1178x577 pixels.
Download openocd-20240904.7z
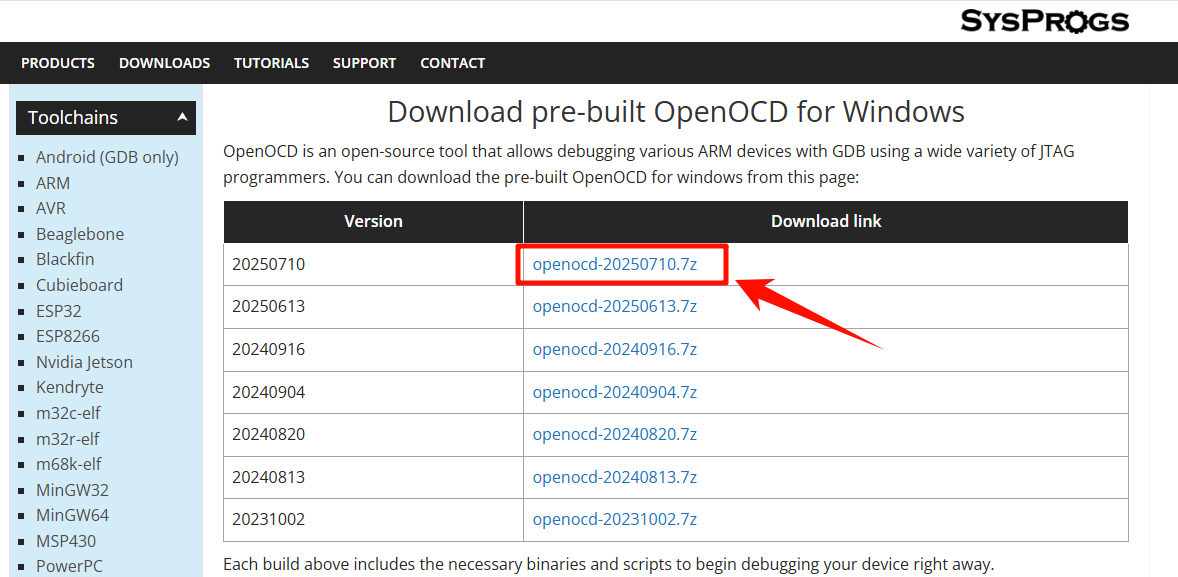tap(615, 392)
